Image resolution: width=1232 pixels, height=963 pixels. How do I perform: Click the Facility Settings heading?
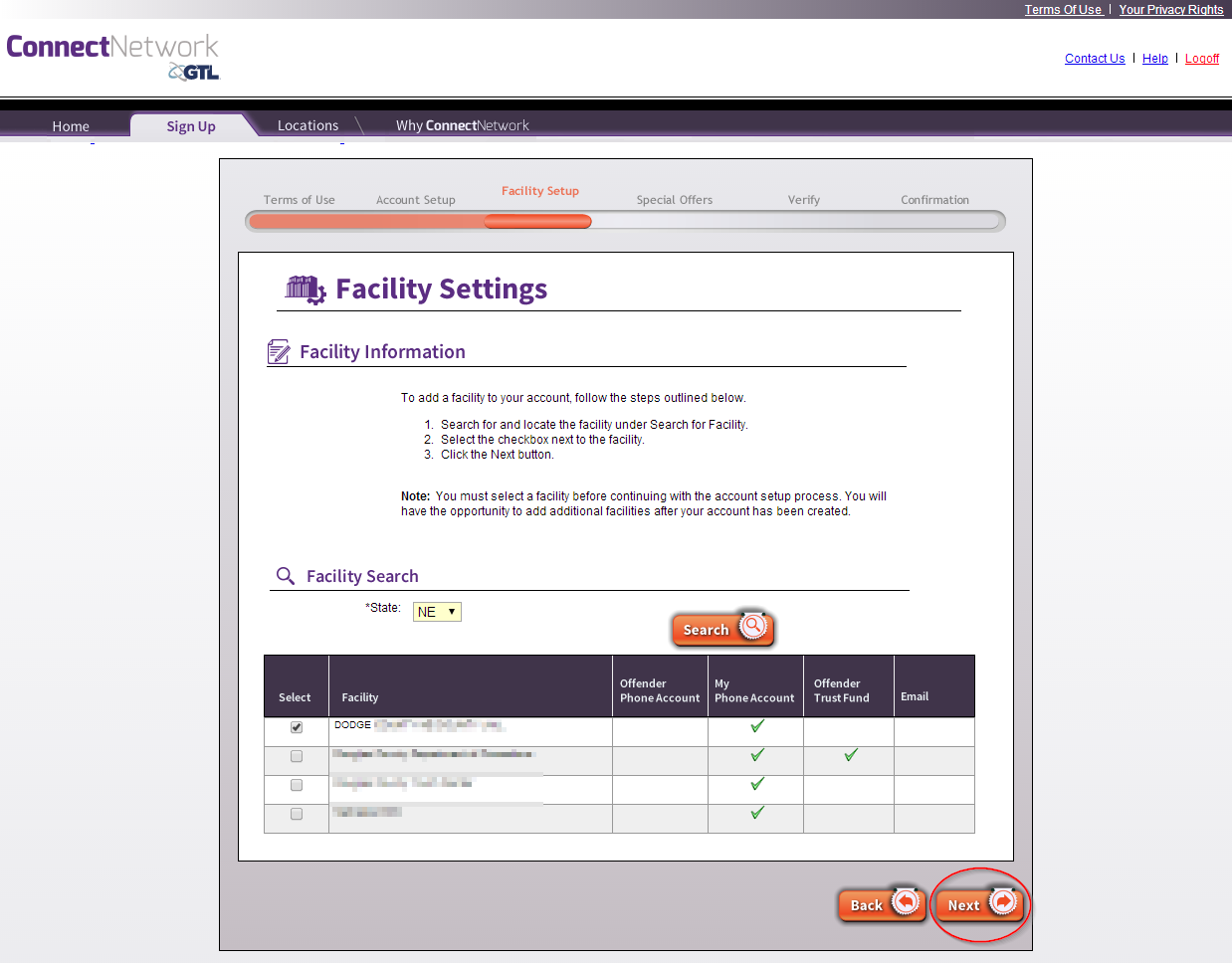pyautogui.click(x=442, y=289)
